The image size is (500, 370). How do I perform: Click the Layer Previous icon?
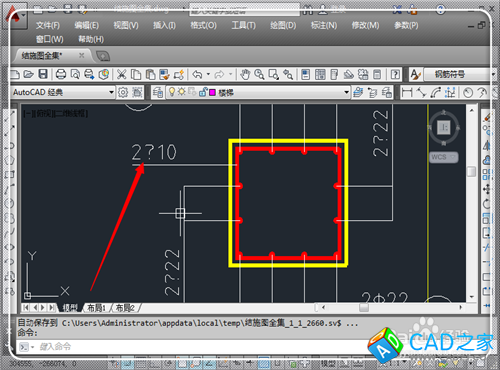(x=372, y=92)
